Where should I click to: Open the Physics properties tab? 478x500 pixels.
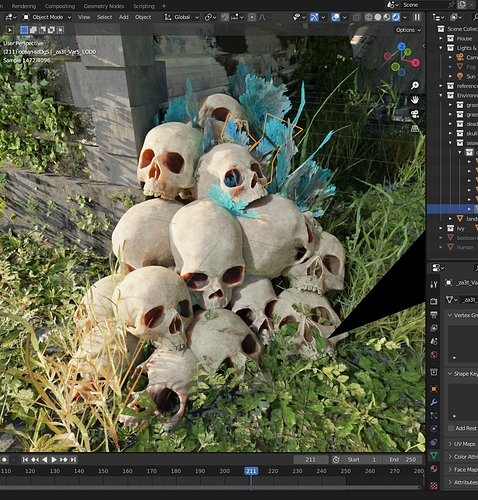[x=434, y=429]
